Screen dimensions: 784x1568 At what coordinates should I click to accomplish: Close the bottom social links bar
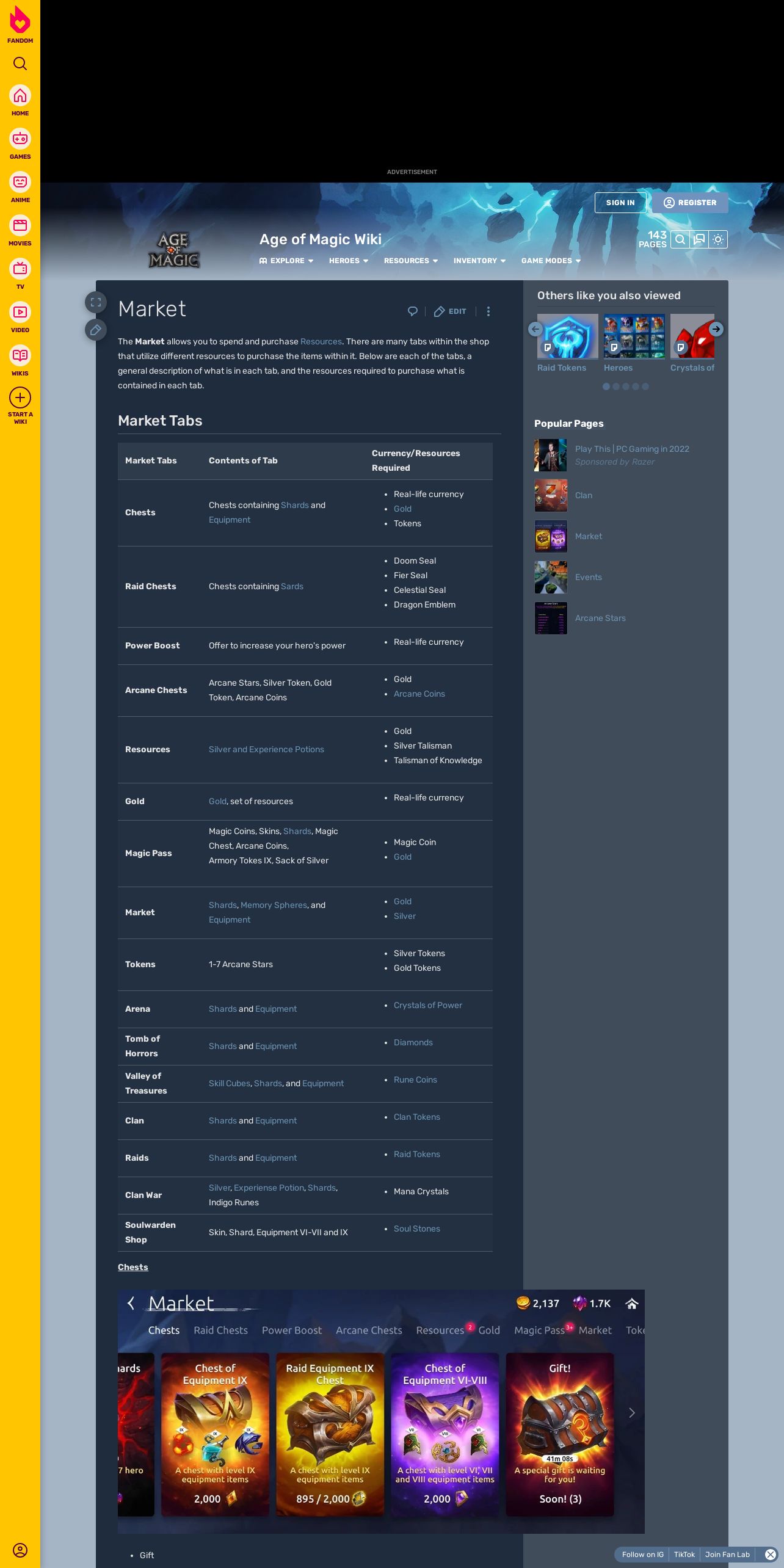(x=771, y=1555)
